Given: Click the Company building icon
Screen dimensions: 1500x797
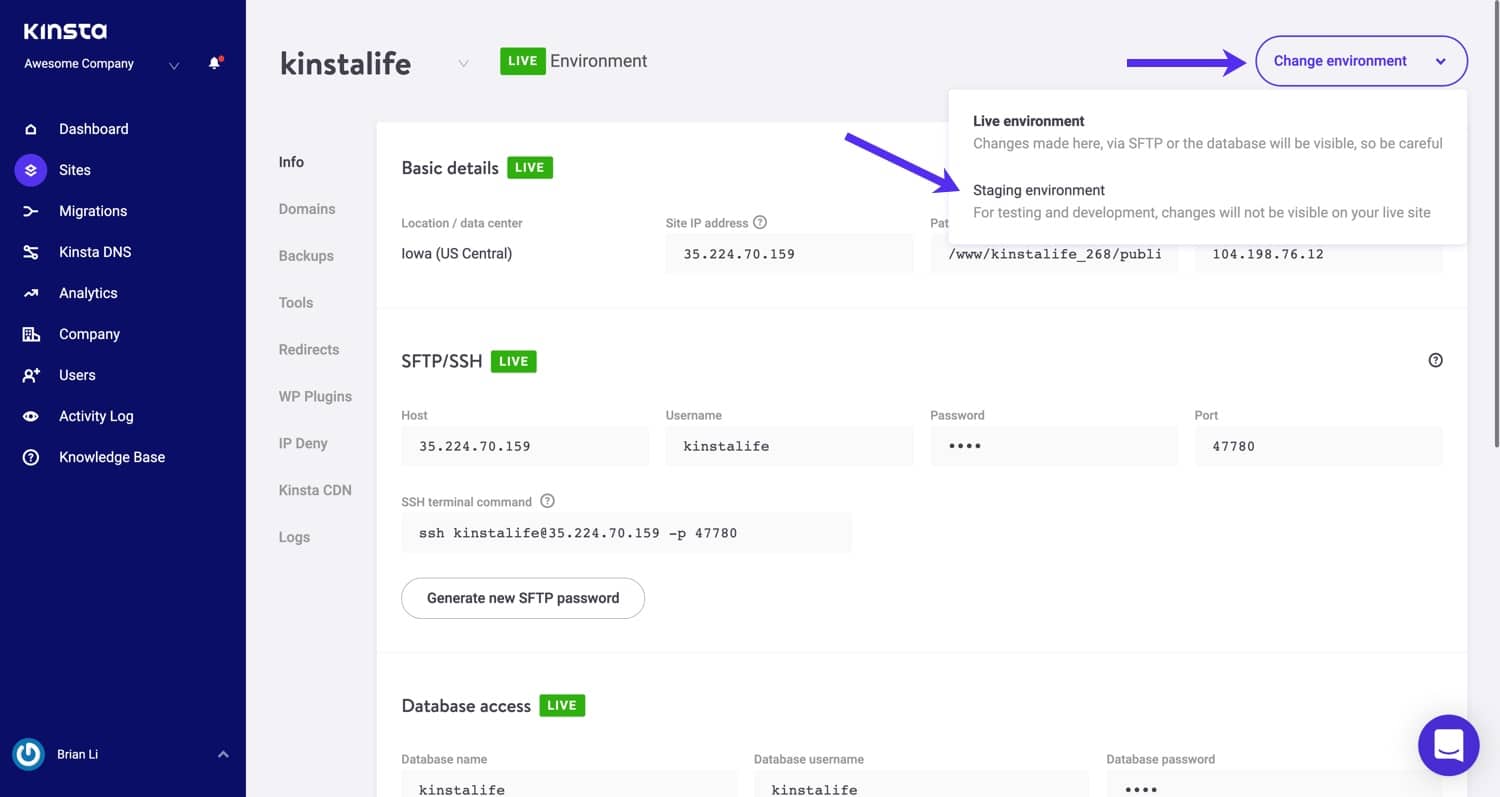Looking at the screenshot, I should 31,334.
